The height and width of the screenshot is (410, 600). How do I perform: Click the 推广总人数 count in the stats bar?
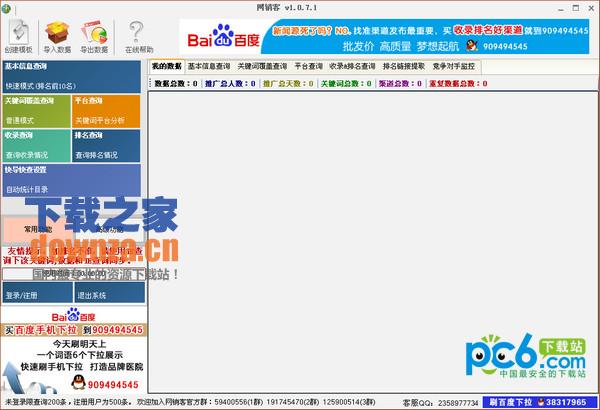pyautogui.click(x=230, y=83)
